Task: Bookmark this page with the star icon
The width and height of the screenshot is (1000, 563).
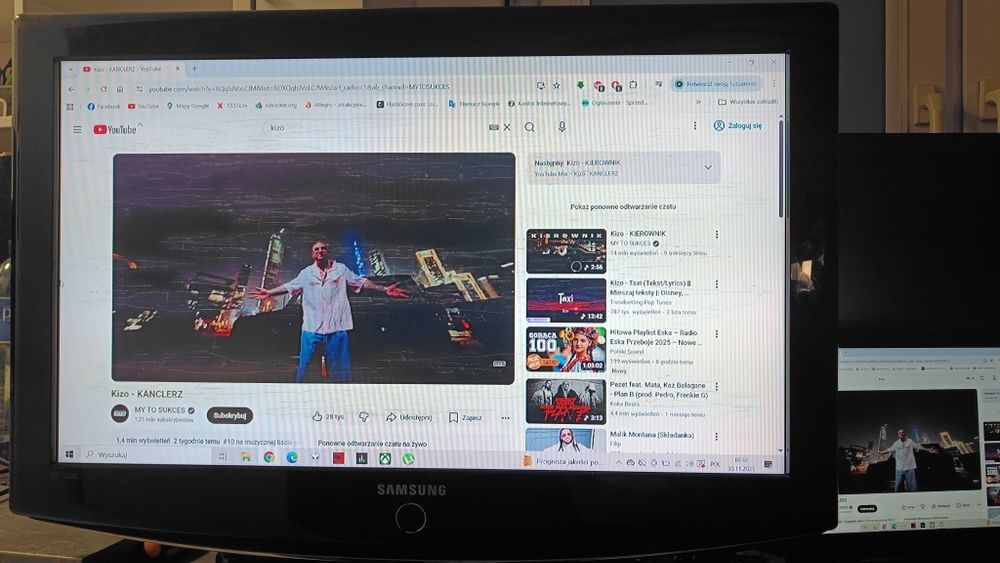Action: pos(556,85)
